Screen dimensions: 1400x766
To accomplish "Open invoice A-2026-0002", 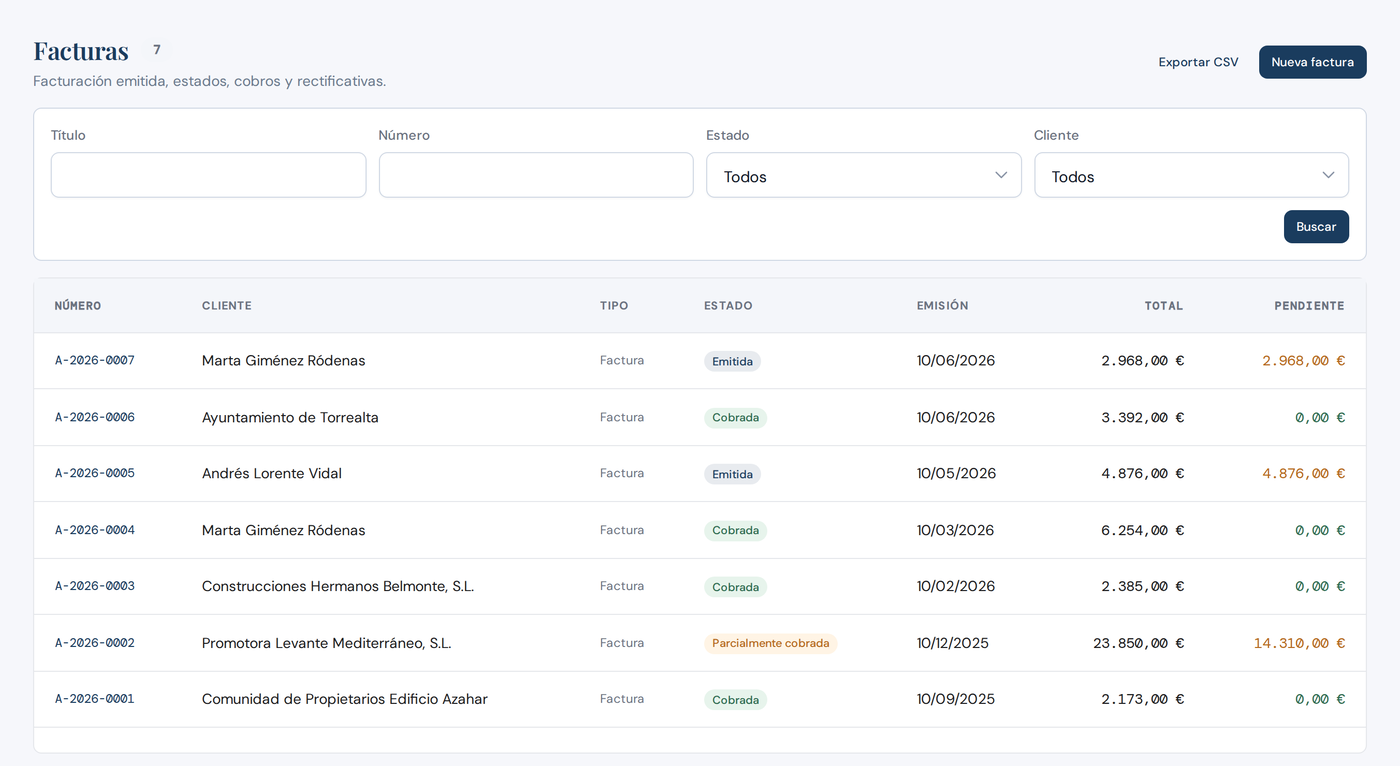I will pos(95,643).
